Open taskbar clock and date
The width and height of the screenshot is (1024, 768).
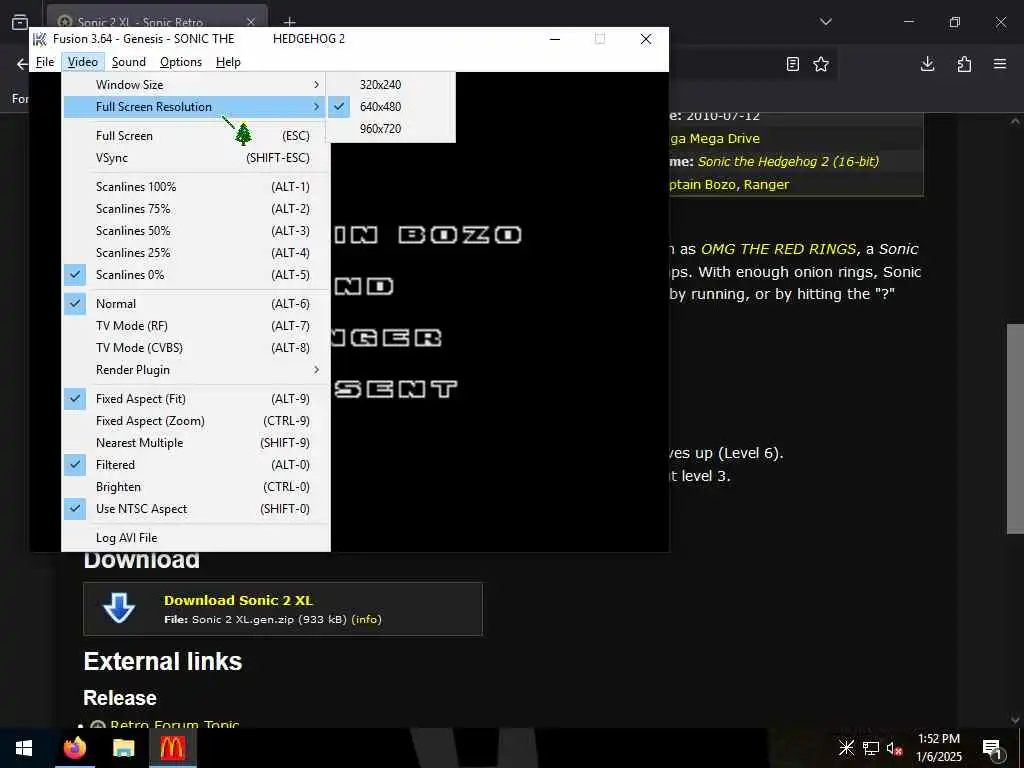point(939,748)
